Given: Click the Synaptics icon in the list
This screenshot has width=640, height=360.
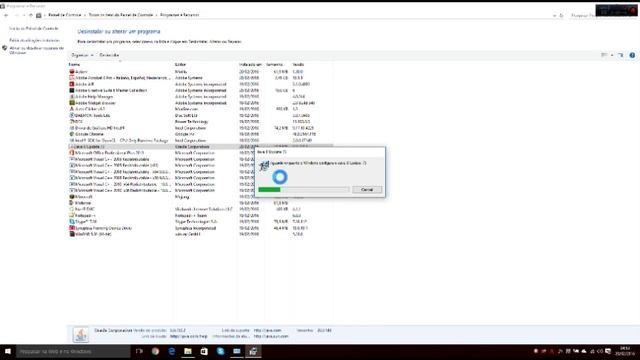Looking at the screenshot, I should click(72, 228).
